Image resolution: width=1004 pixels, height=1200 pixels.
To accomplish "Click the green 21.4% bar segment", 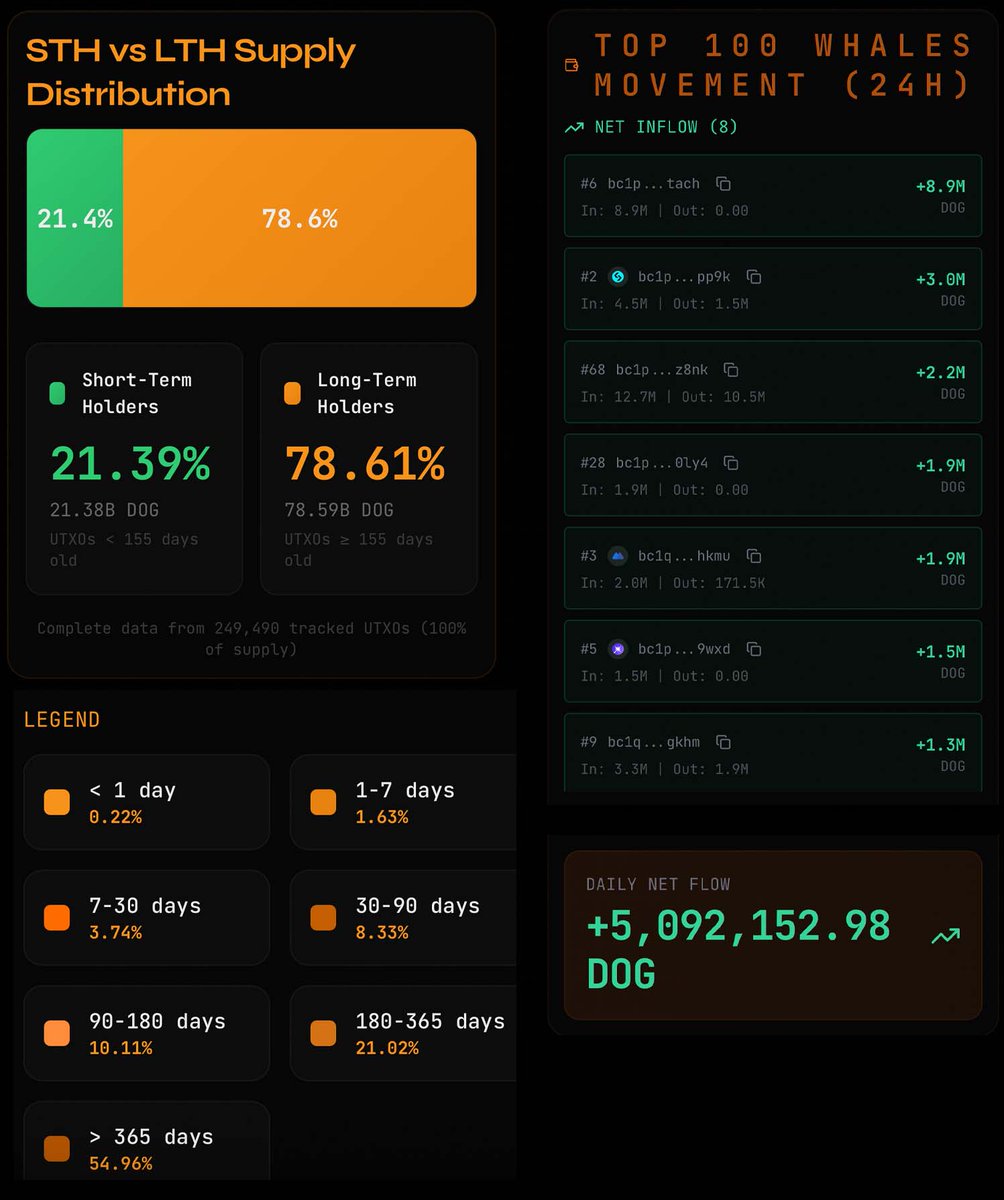I will point(75,218).
